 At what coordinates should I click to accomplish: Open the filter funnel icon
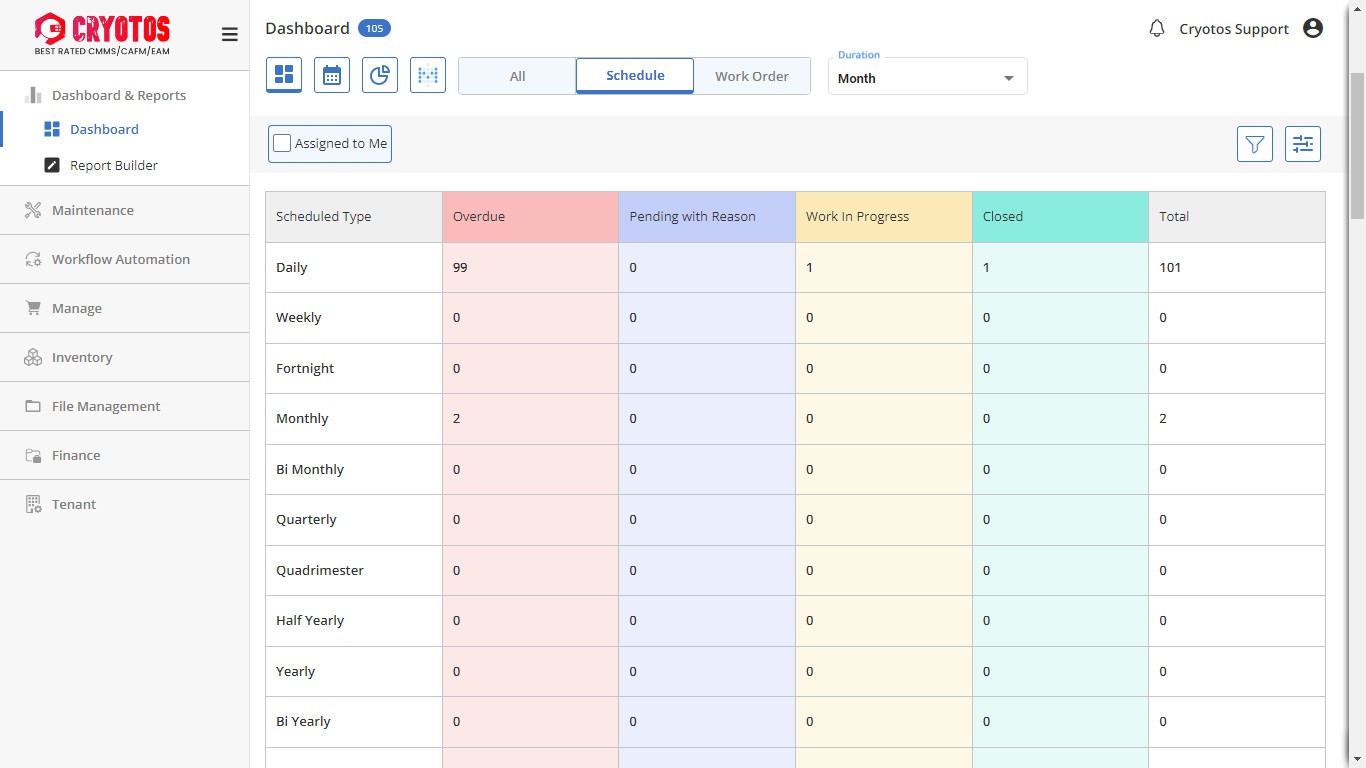coord(1255,144)
